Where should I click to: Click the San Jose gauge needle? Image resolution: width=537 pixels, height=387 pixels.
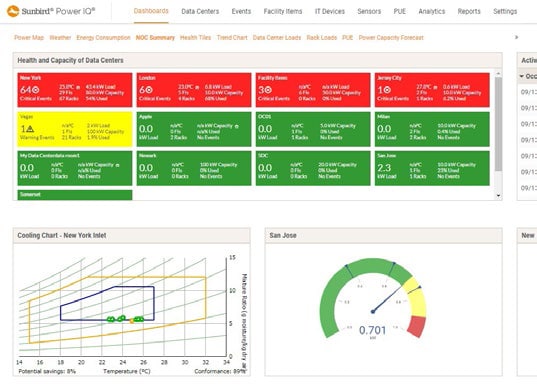pyautogui.click(x=387, y=298)
